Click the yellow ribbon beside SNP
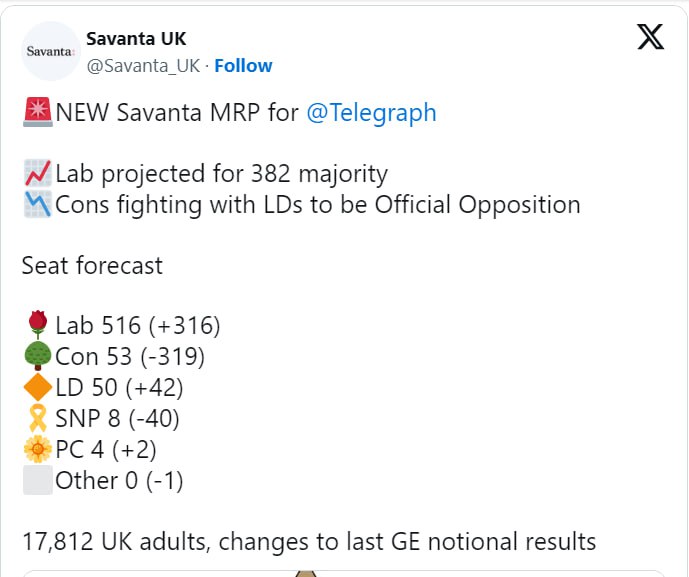 [x=37, y=418]
